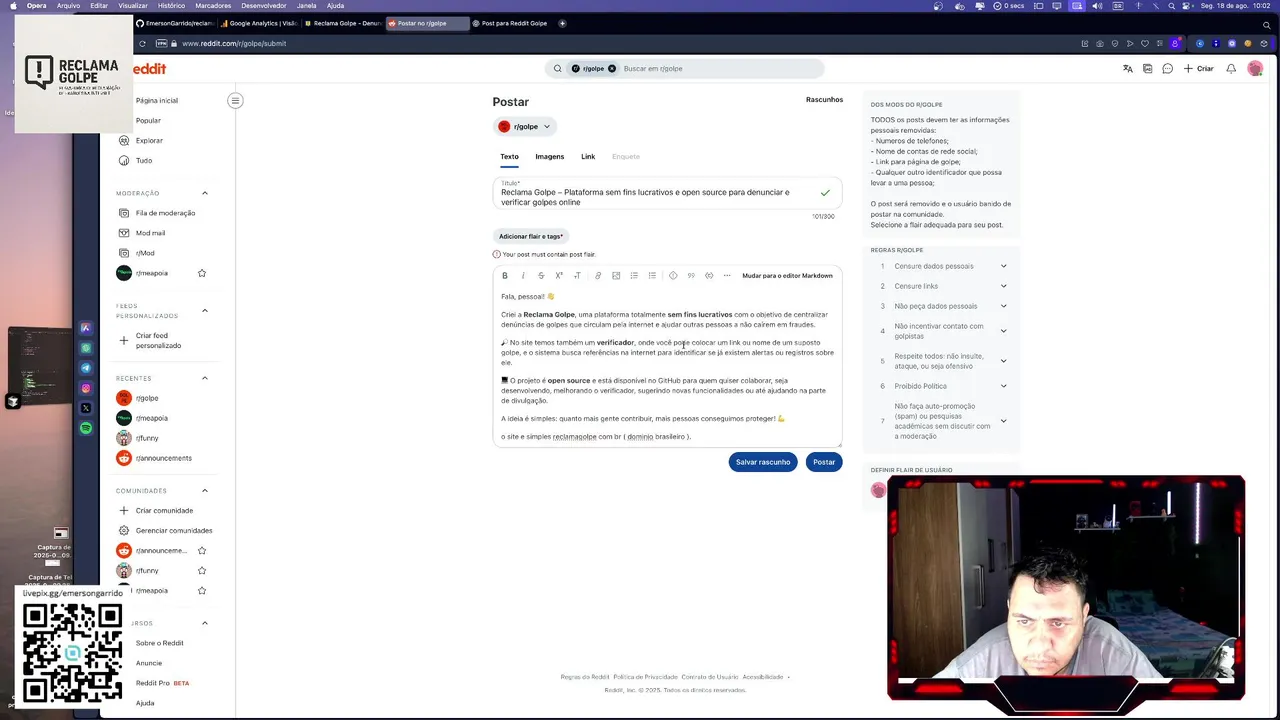Image resolution: width=1280 pixels, height=720 pixels.
Task: Collapse the Comunidades section
Action: click(205, 491)
